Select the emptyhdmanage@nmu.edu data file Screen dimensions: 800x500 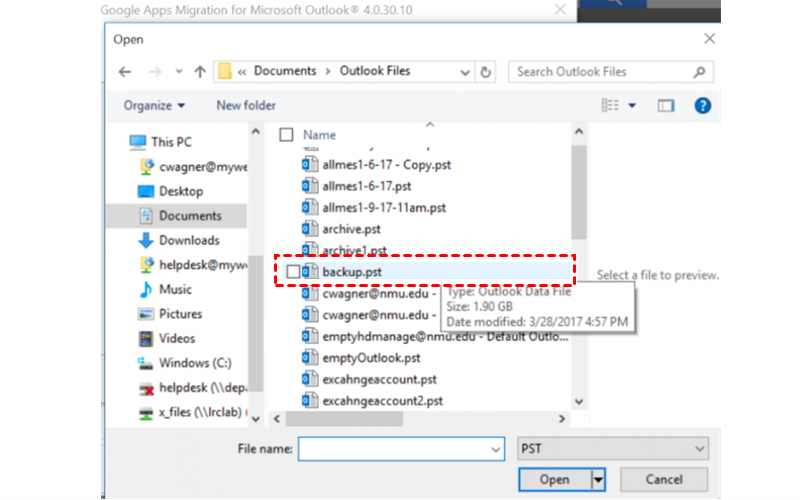(445, 337)
